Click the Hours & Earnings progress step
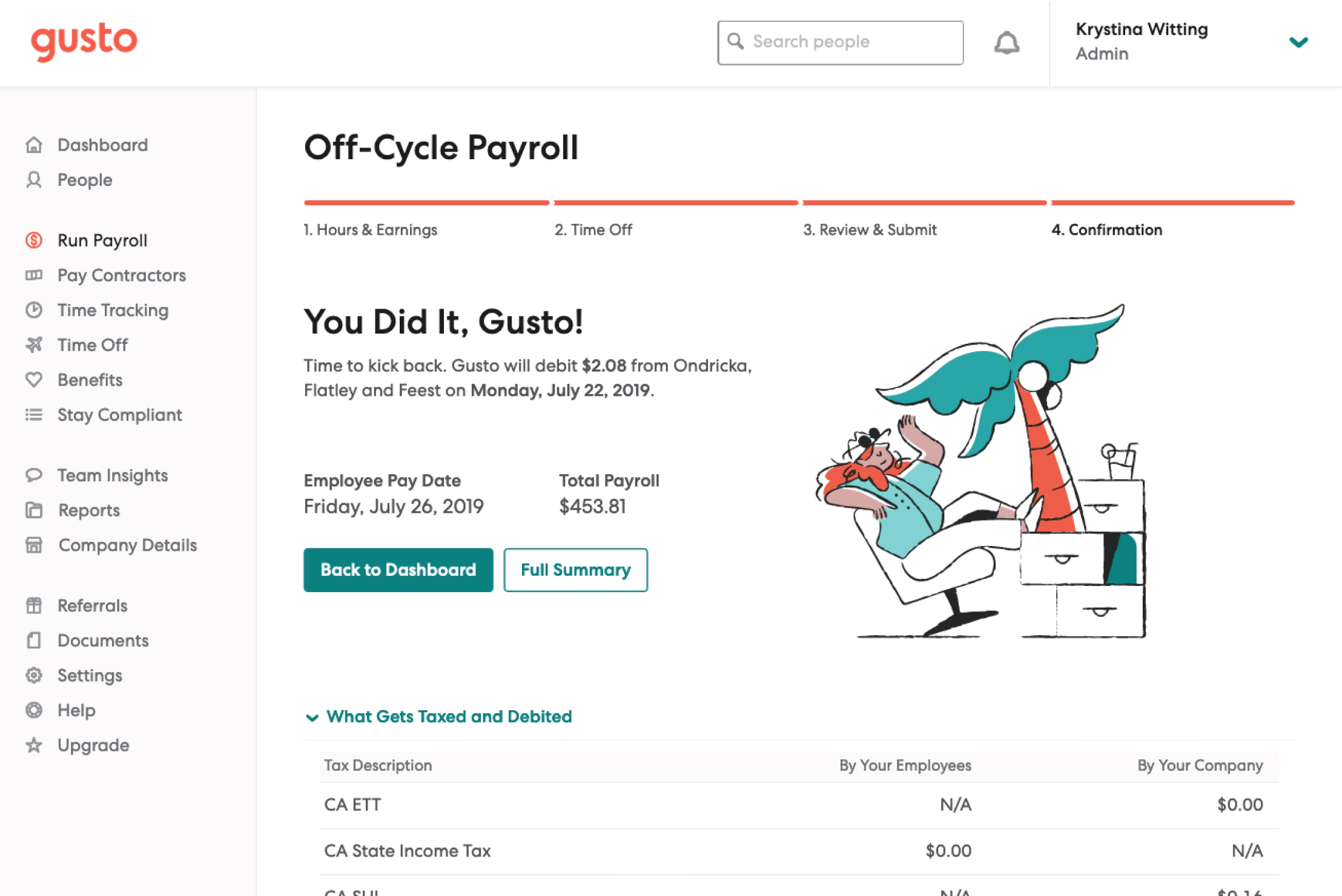1342x896 pixels. (370, 230)
